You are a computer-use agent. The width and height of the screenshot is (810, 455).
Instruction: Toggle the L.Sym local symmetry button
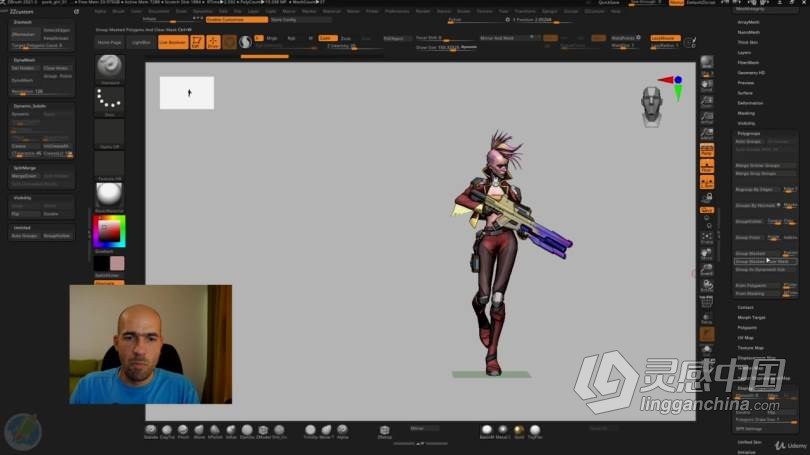(707, 182)
